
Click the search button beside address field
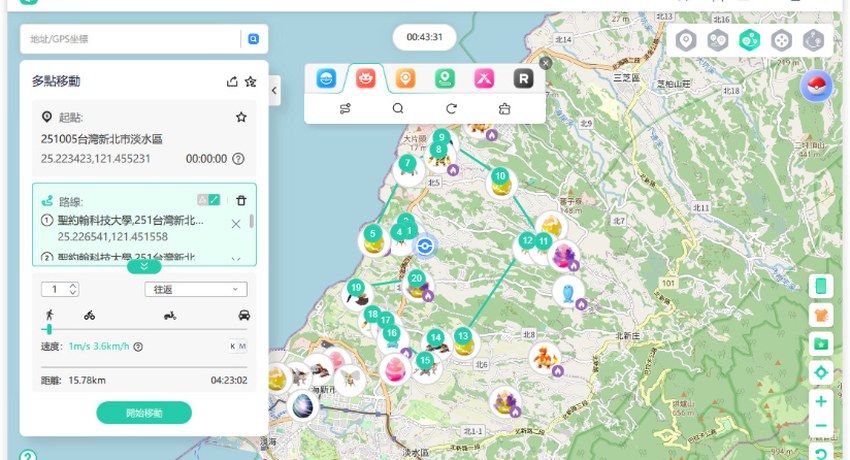[253, 39]
